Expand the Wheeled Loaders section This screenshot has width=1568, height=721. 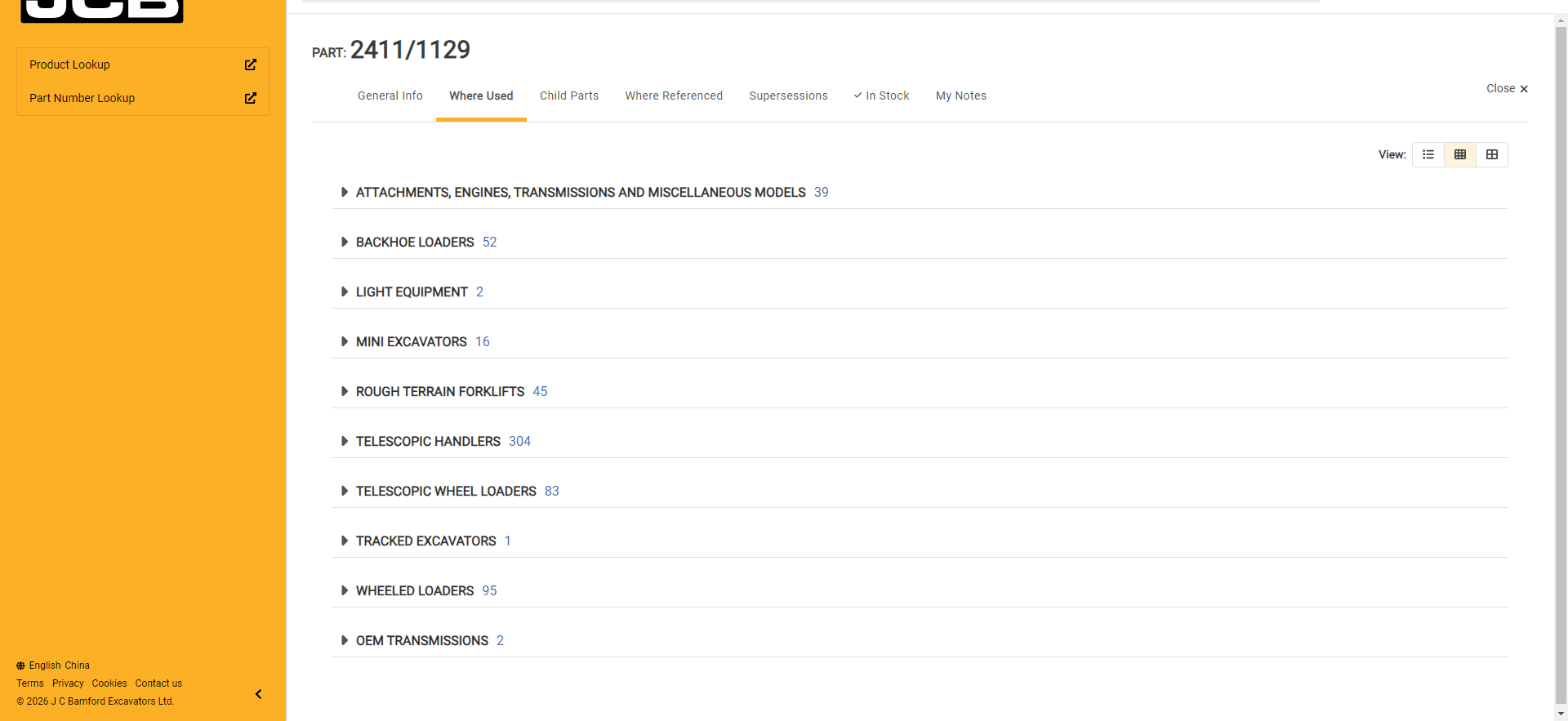345,591
